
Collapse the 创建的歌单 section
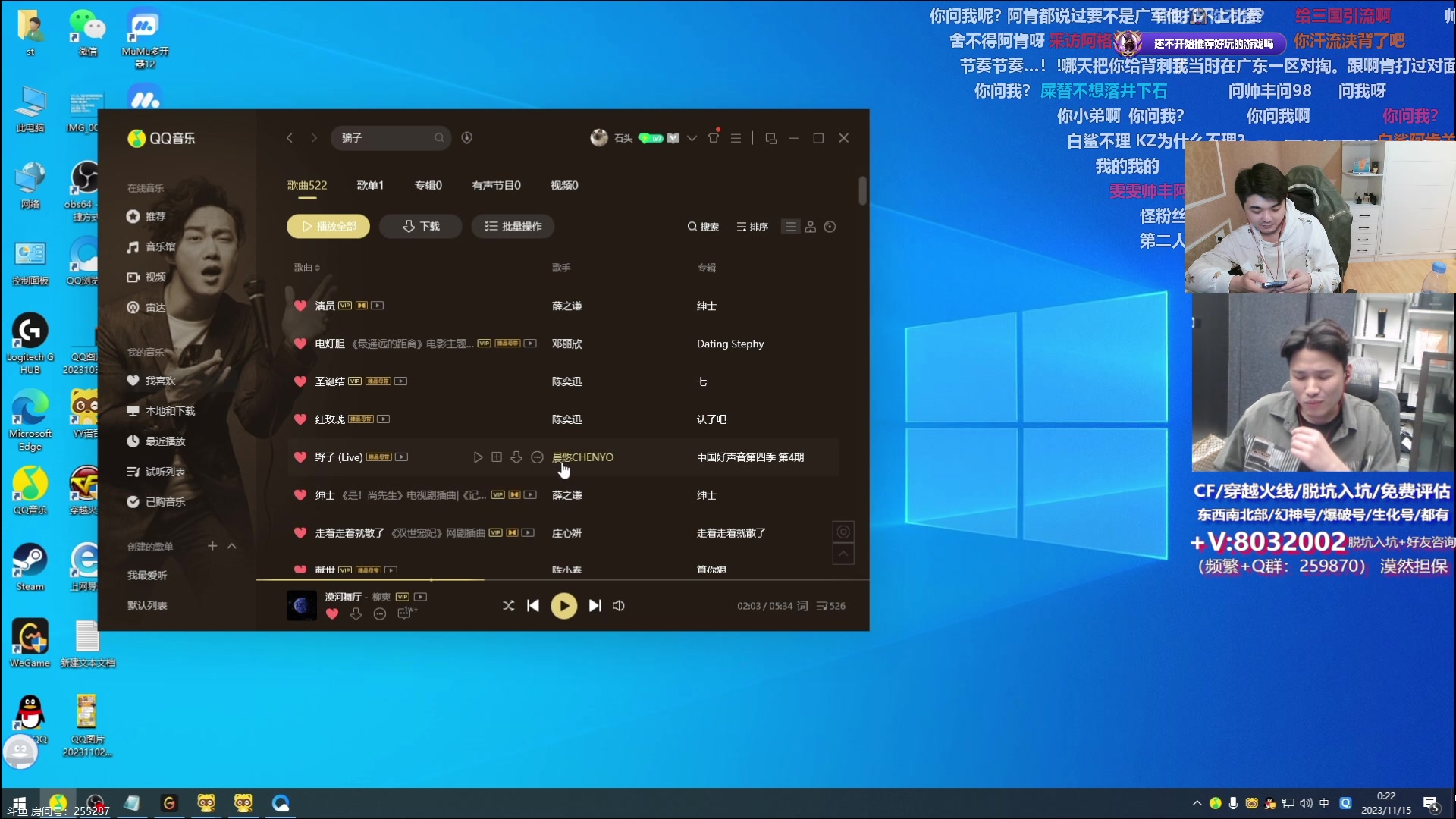232,546
